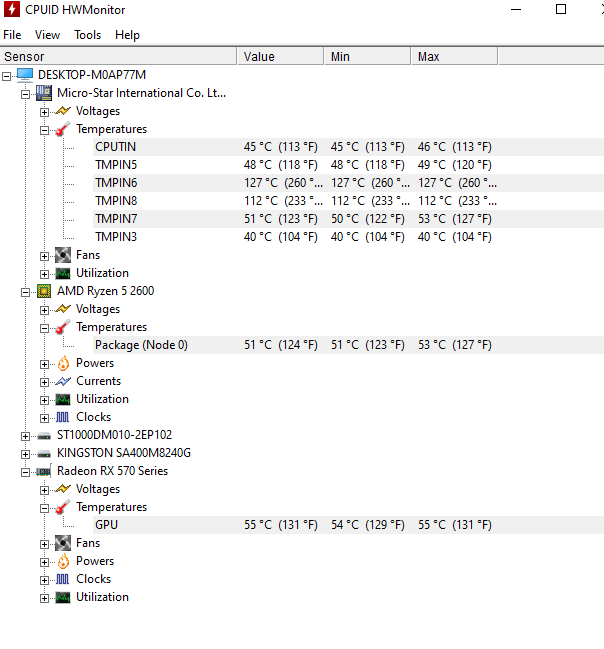
Task: Click the Radeon Fans fan icon
Action: click(63, 543)
